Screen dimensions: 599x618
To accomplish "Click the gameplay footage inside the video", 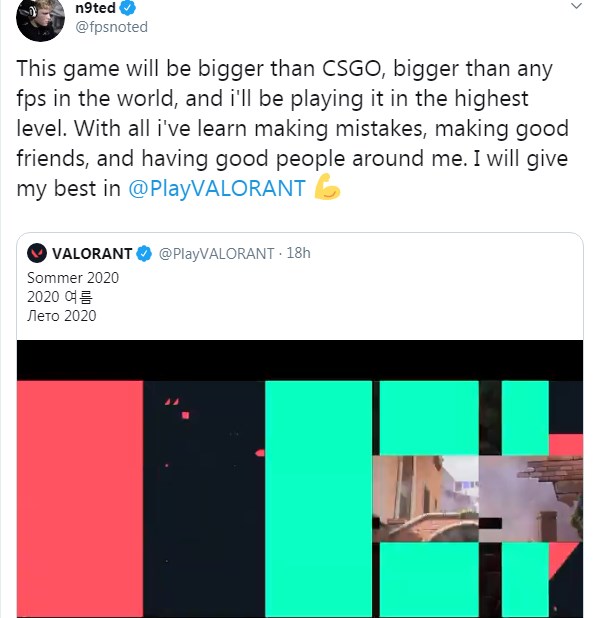I will pyautogui.click(x=477, y=499).
